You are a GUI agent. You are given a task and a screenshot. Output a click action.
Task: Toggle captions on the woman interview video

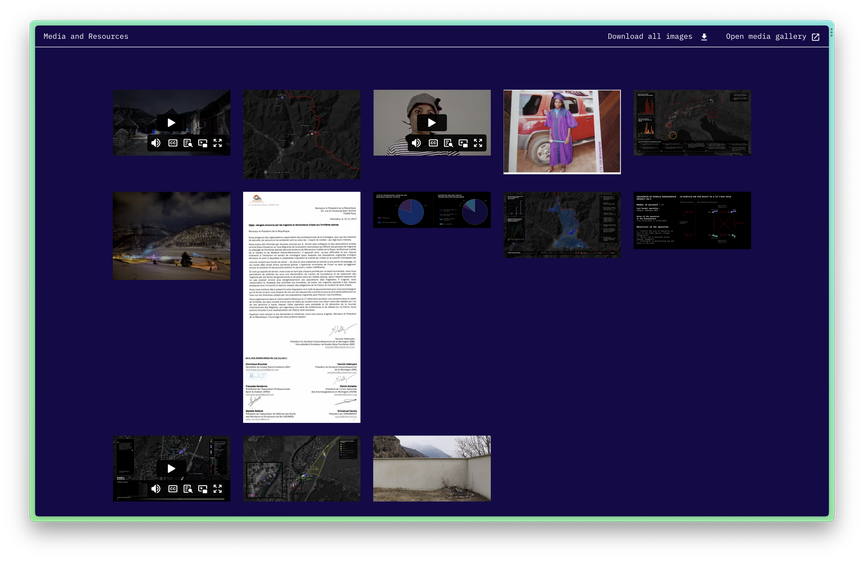coord(433,143)
